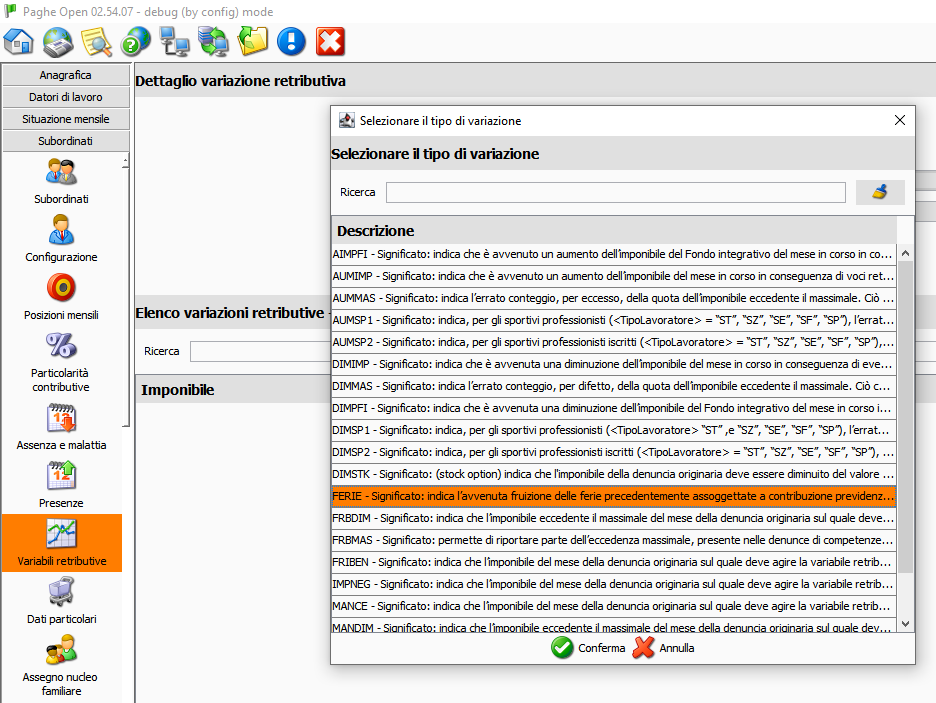
Task: Click the home toolbar icon
Action: (19, 42)
